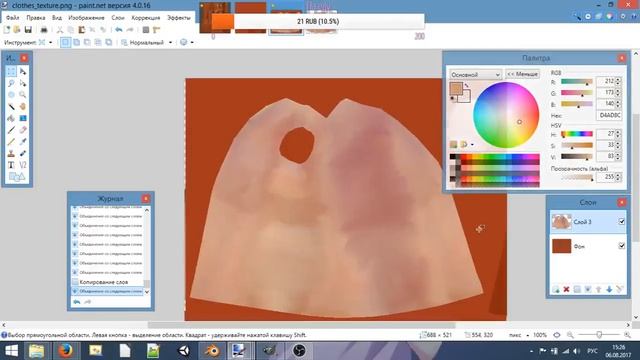Image resolution: width=640 pixels, height=360 pixels.
Task: Select the Pan hand tool
Action: pos(23,107)
